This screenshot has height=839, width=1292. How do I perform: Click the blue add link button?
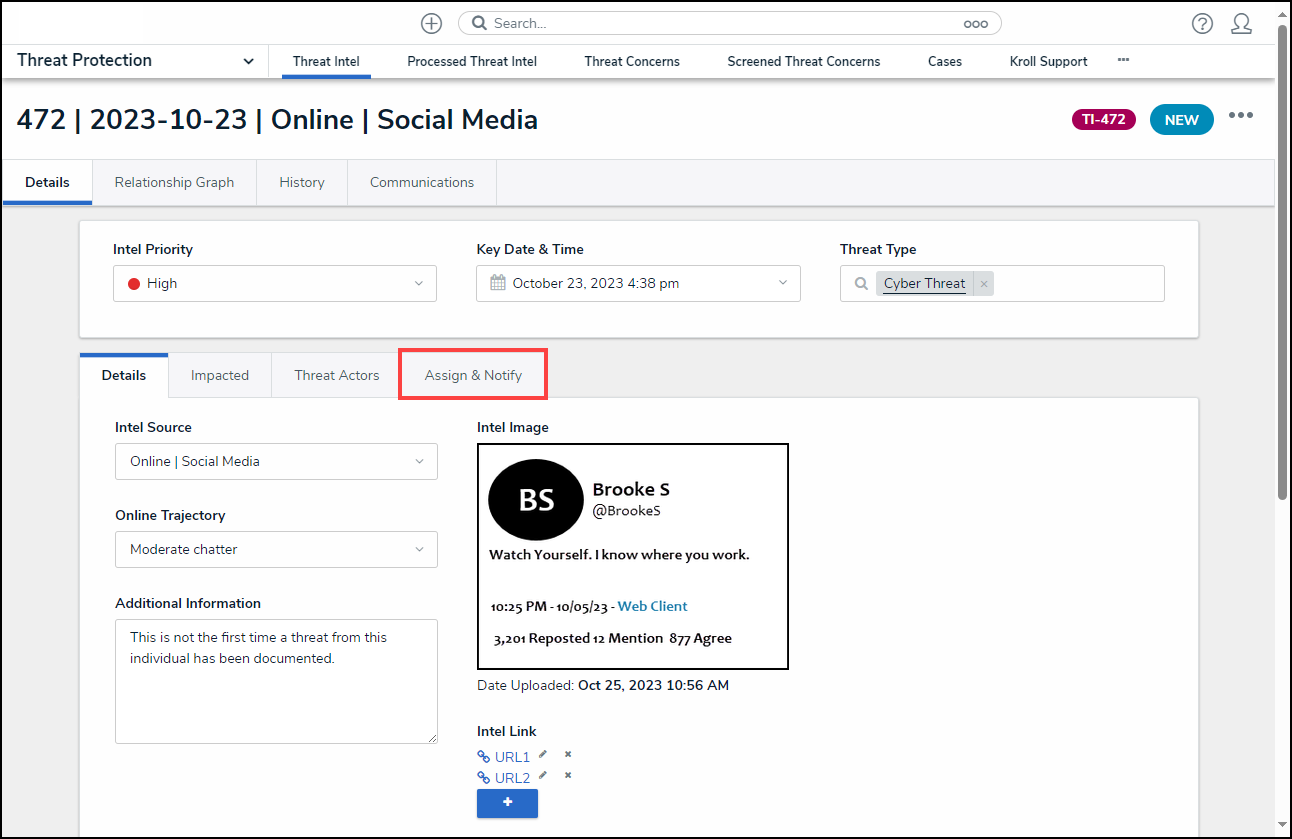(507, 803)
